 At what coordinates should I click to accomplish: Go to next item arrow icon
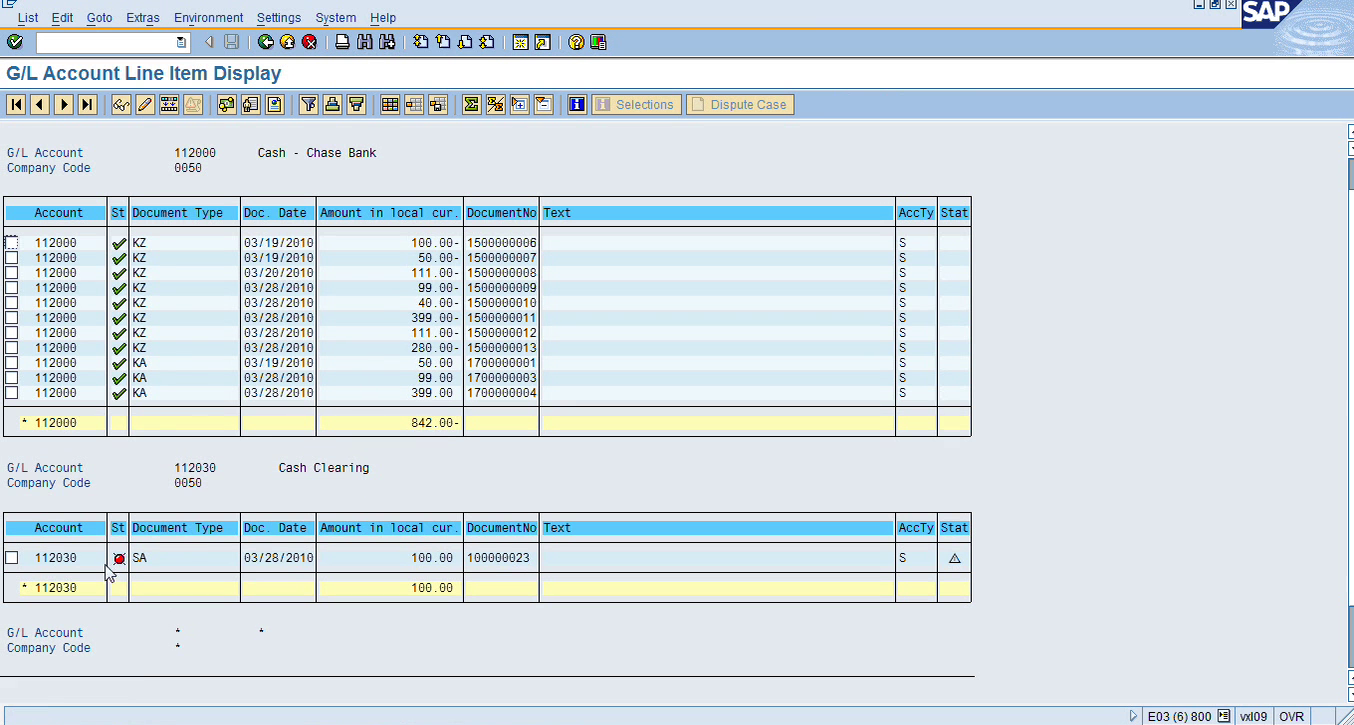pyautogui.click(x=64, y=104)
